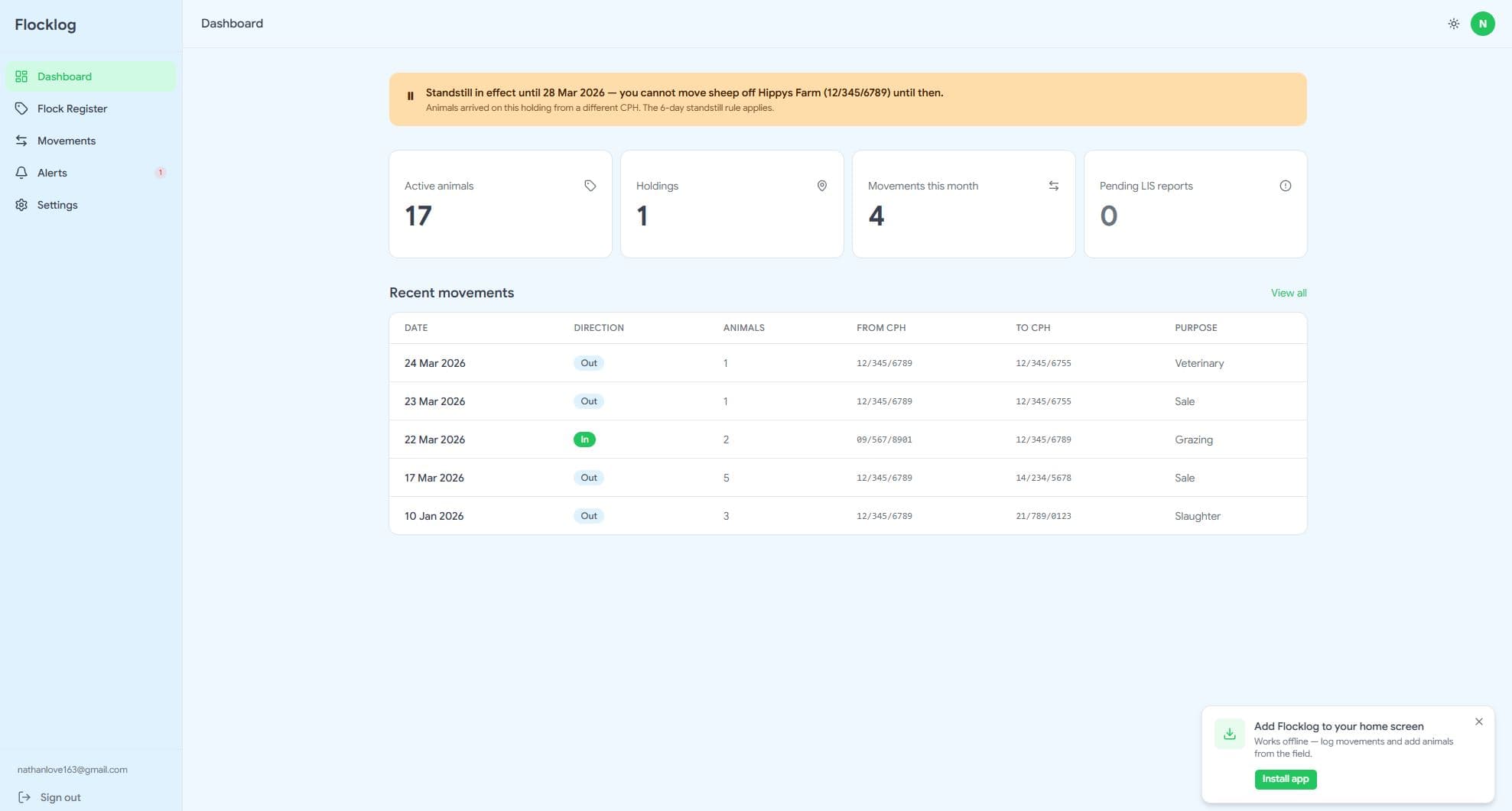Viewport: 1512px width, 811px height.
Task: Click the Slaughter purpose cell
Action: coord(1198,516)
